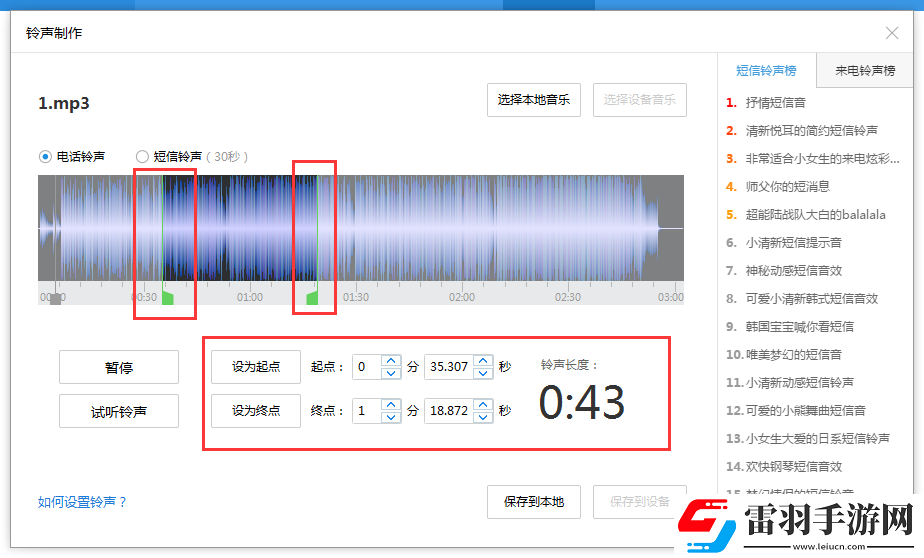Select ringtone 11. 小清新动感短信铃声
This screenshot has height=558, width=924.
click(x=790, y=382)
